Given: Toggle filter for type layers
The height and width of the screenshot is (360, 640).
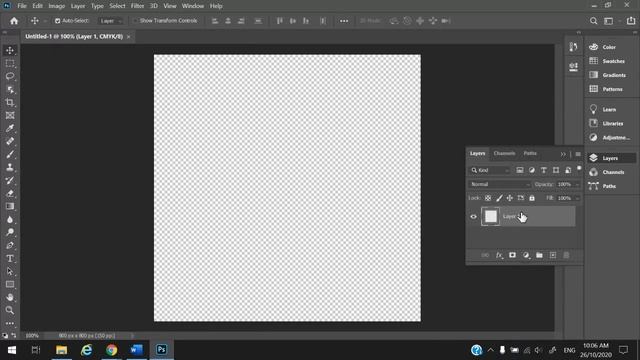Looking at the screenshot, I should (x=544, y=170).
